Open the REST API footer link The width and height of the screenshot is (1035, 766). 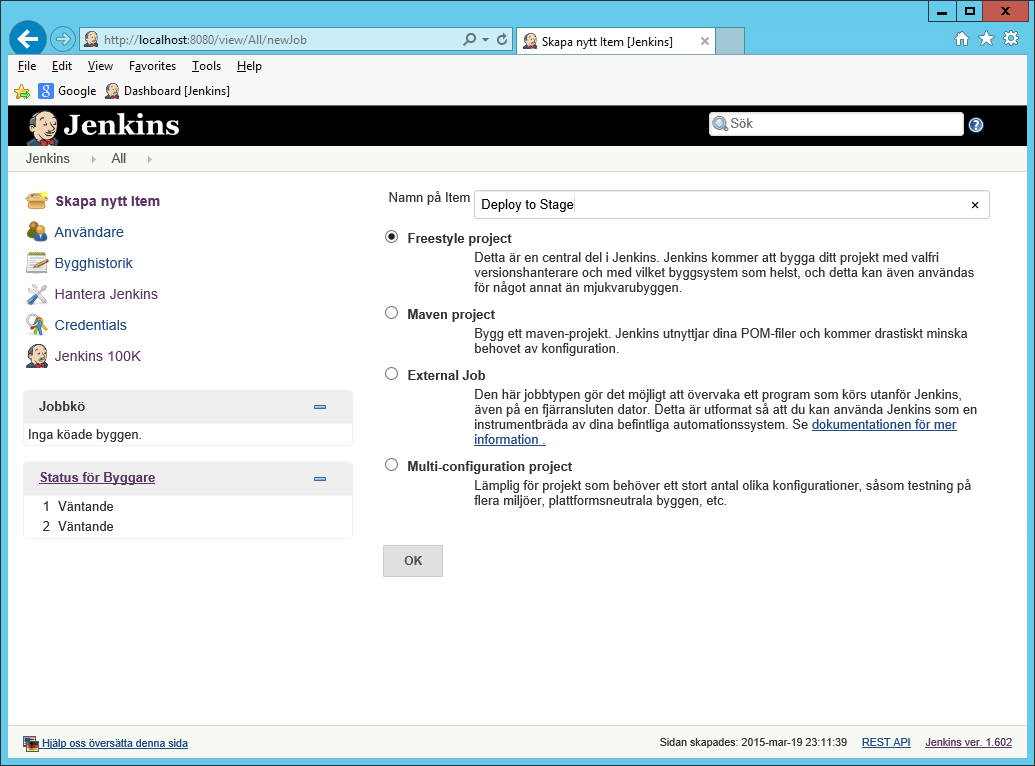coord(886,742)
